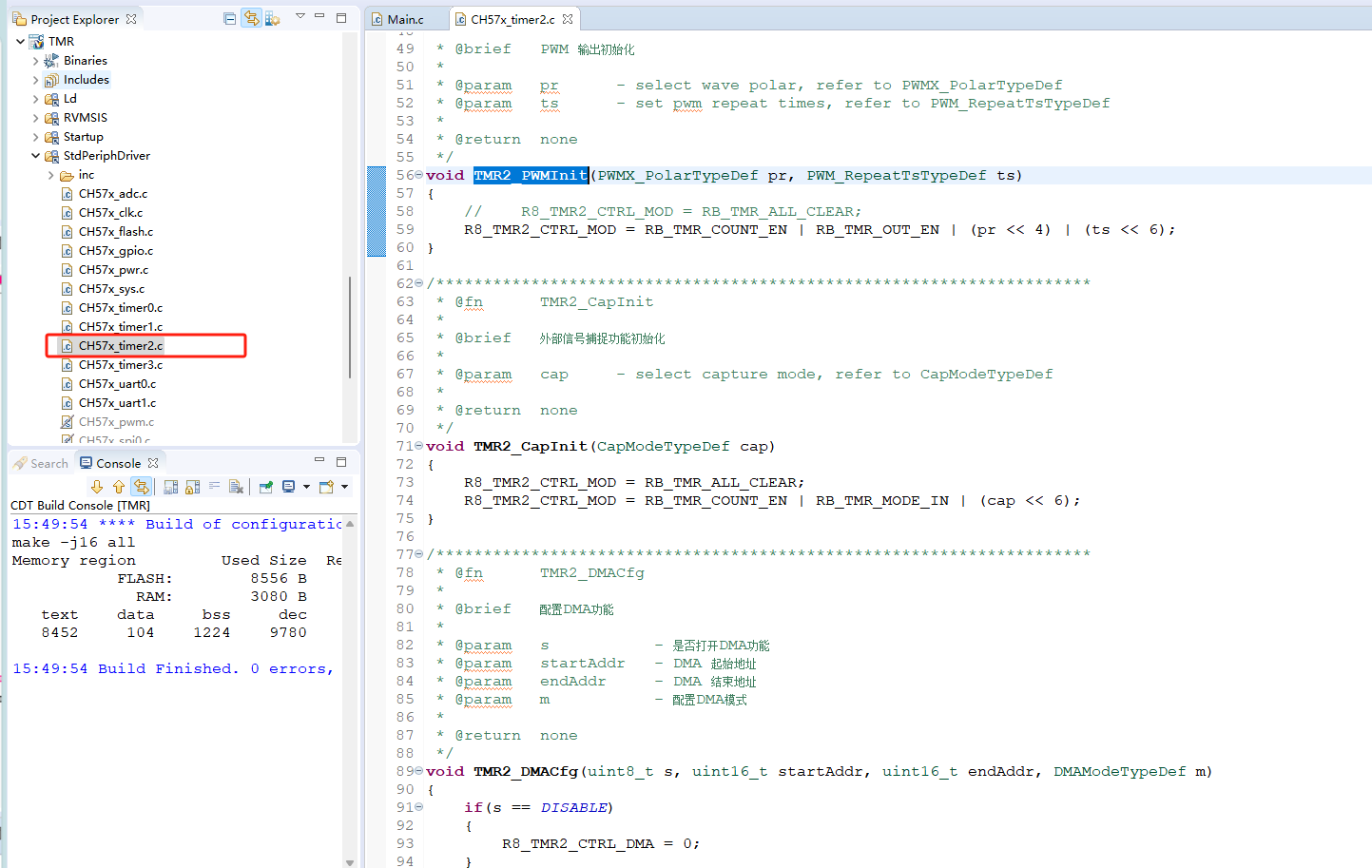Click the save console output icon
This screenshot has height=868, width=1372.
click(171, 487)
